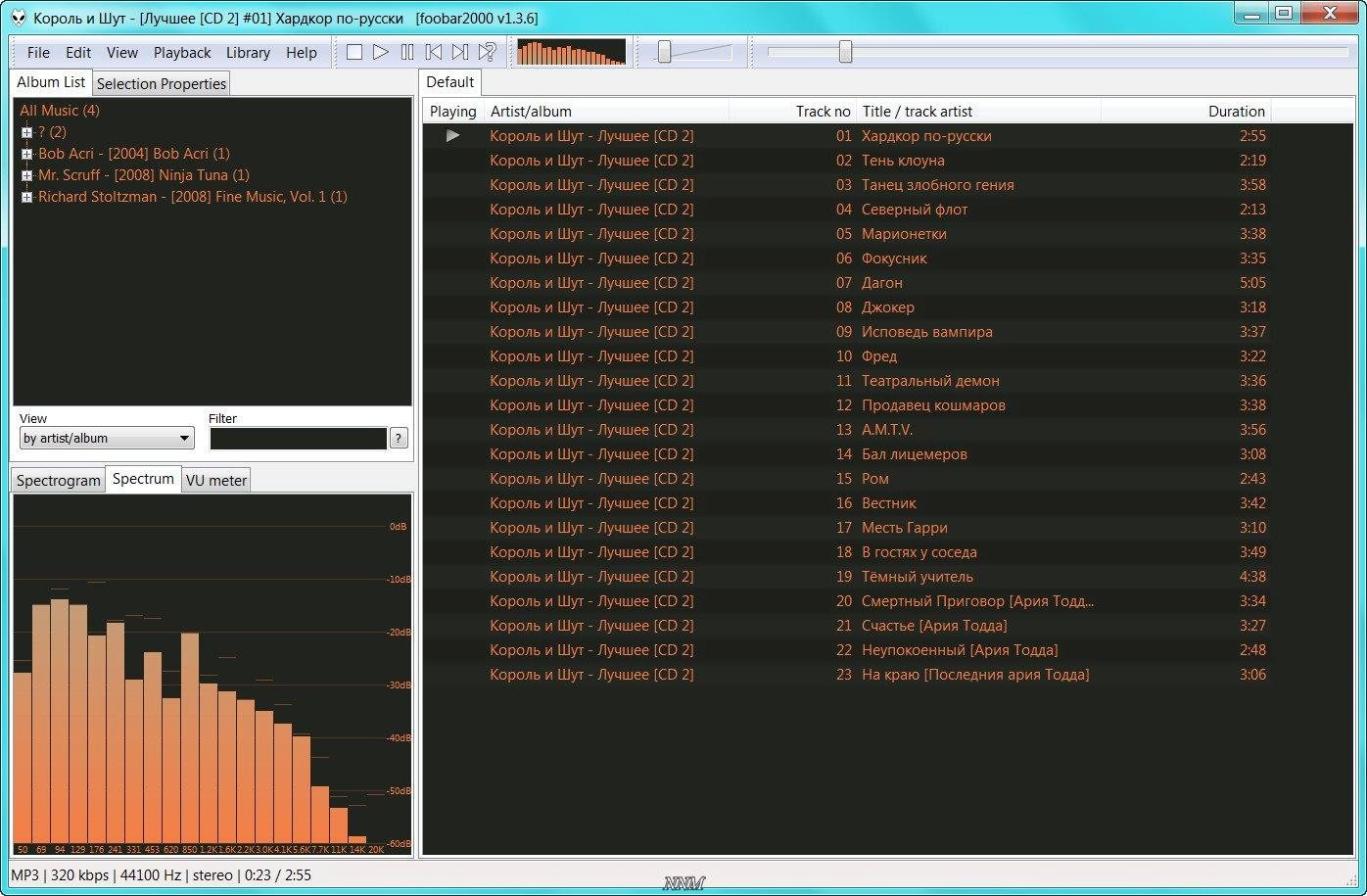The width and height of the screenshot is (1367, 896).
Task: Click the spectrum analyzer visualization panel
Action: [212, 676]
